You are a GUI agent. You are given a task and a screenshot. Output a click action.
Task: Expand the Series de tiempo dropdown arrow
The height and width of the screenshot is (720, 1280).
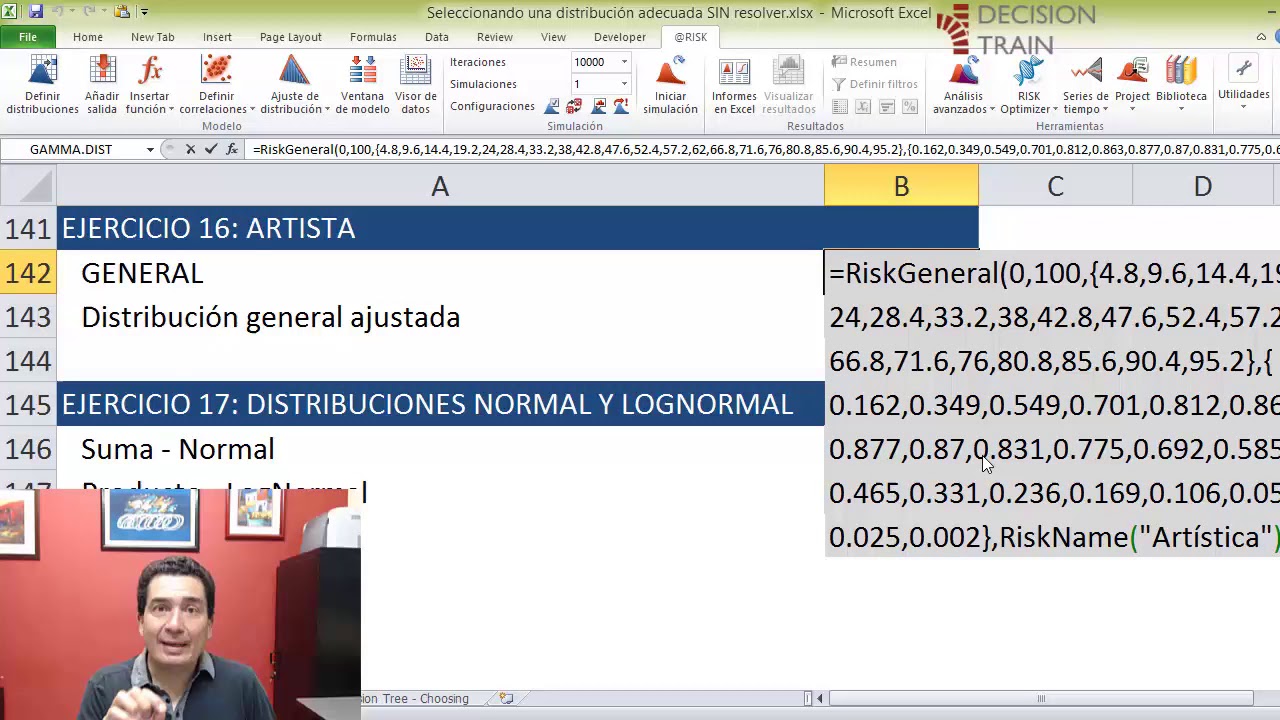pyautogui.click(x=1105, y=110)
